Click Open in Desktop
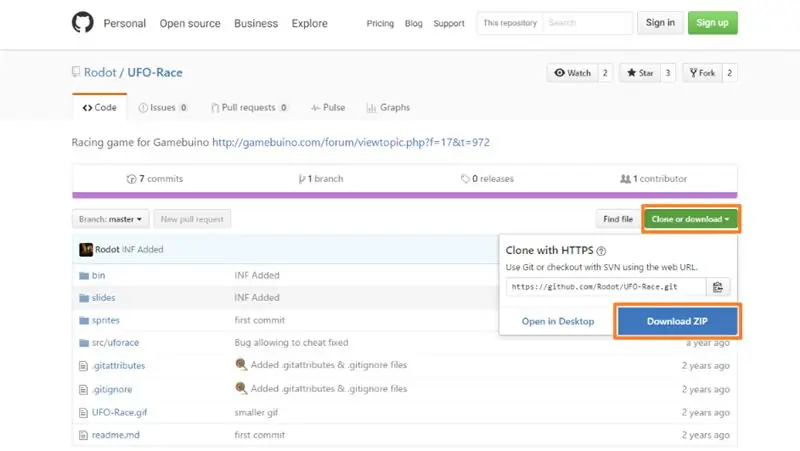 point(558,321)
